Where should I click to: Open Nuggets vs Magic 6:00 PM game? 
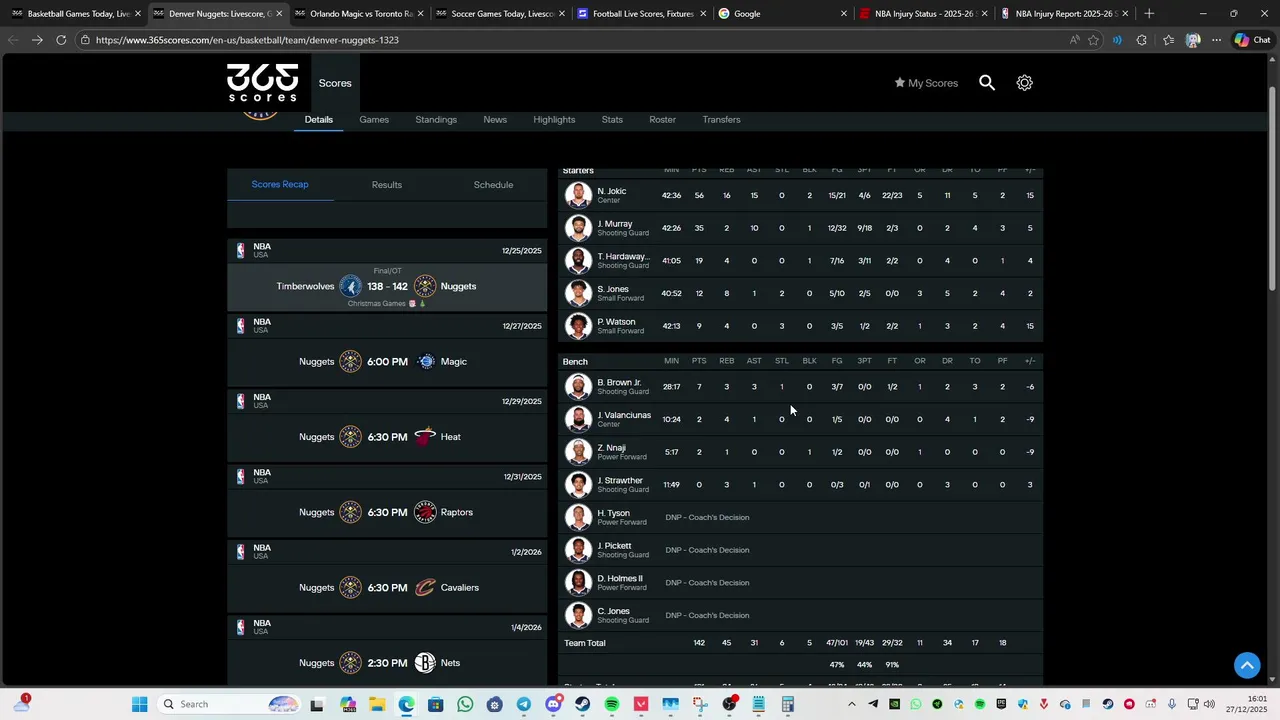387,362
